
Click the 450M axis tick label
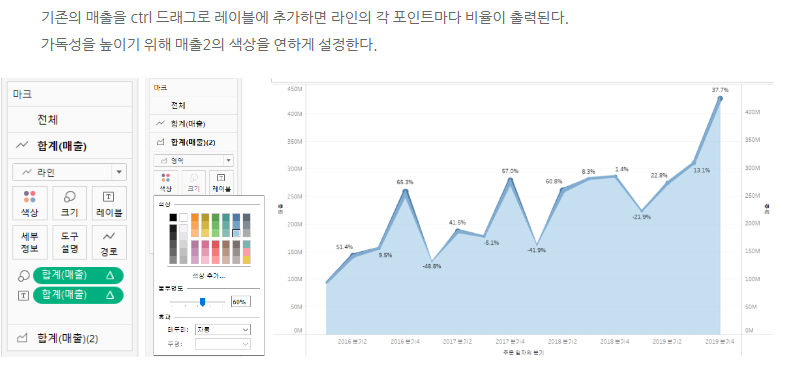coord(296,89)
